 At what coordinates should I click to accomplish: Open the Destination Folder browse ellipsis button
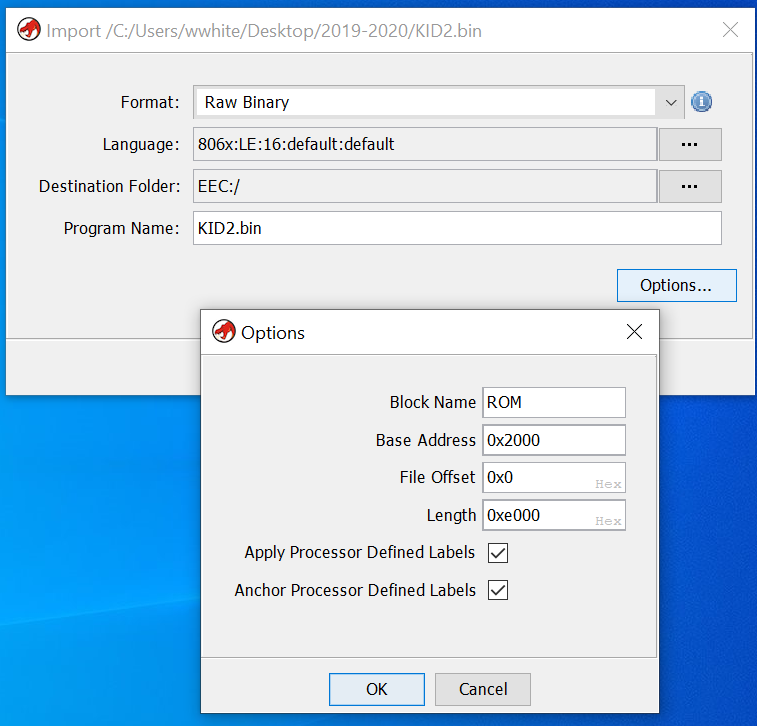pyautogui.click(x=689, y=186)
